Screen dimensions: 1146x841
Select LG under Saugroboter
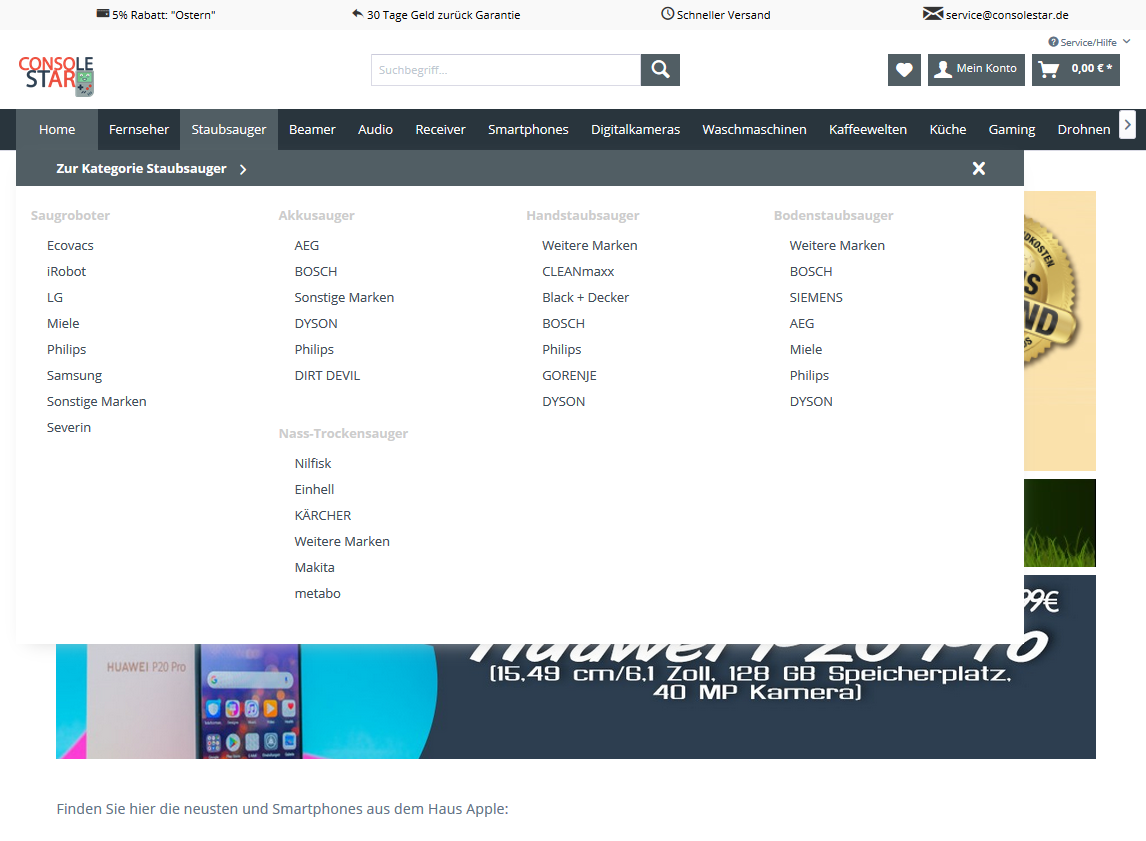[x=55, y=297]
